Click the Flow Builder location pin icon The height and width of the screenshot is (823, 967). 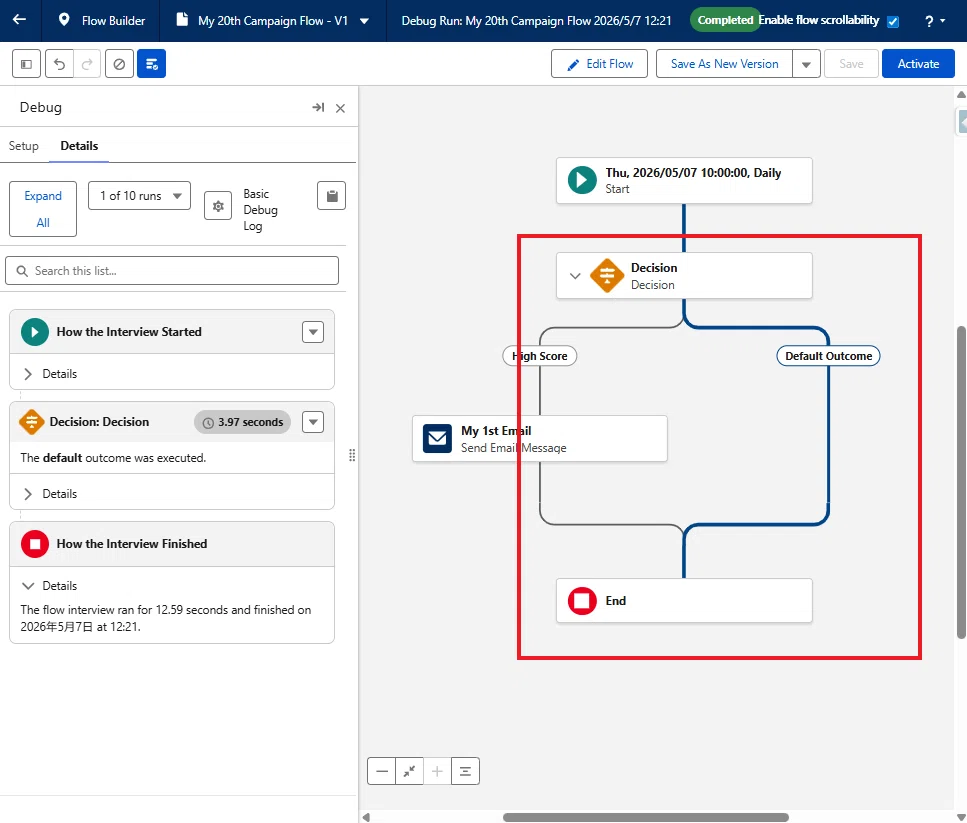64,20
